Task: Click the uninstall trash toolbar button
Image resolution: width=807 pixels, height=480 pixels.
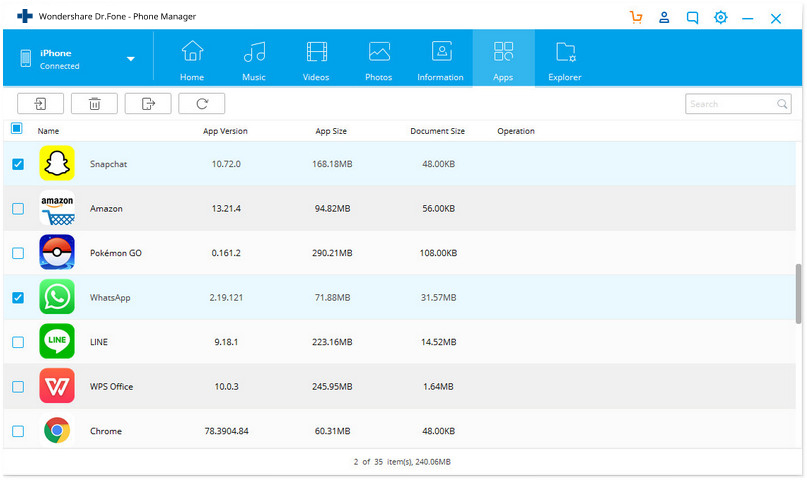Action: pyautogui.click(x=94, y=103)
